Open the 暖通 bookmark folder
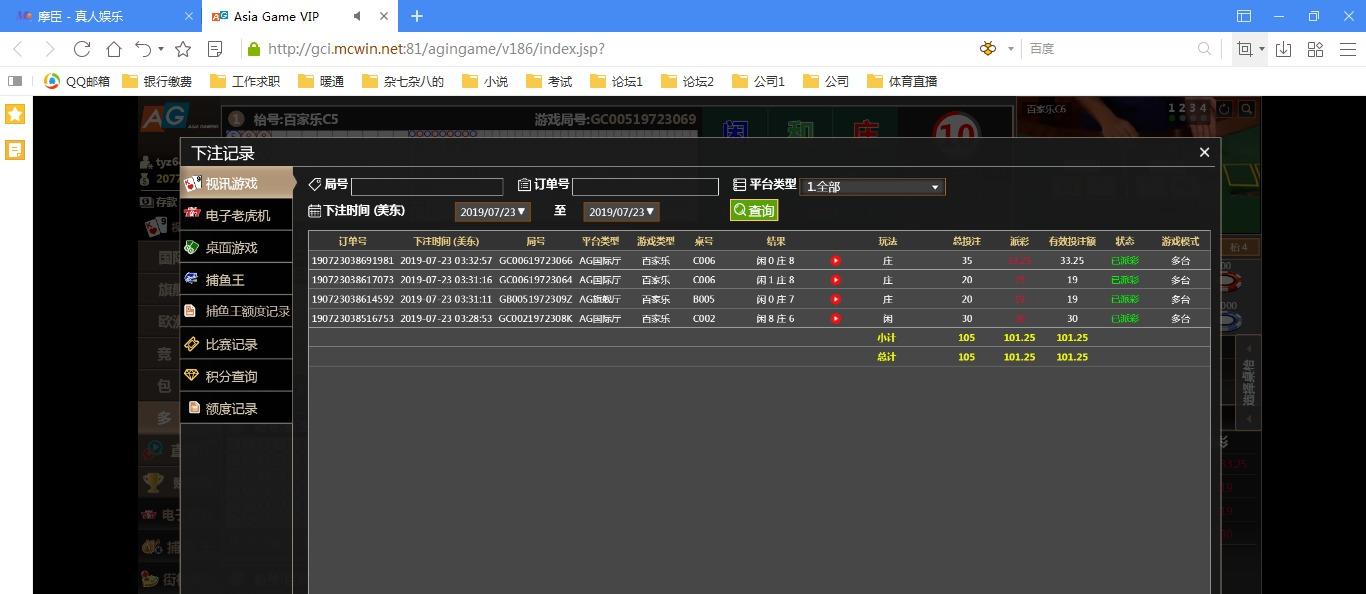The width and height of the screenshot is (1366, 594). point(321,81)
